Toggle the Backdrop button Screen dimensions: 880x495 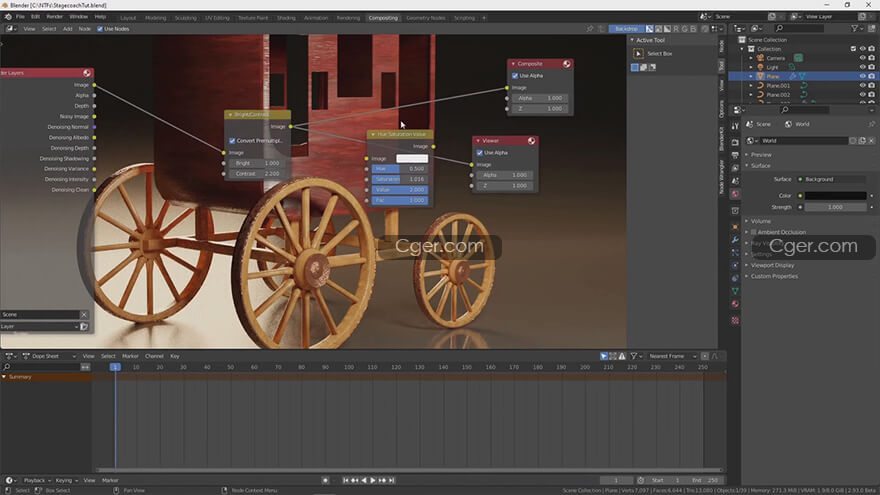[626, 29]
